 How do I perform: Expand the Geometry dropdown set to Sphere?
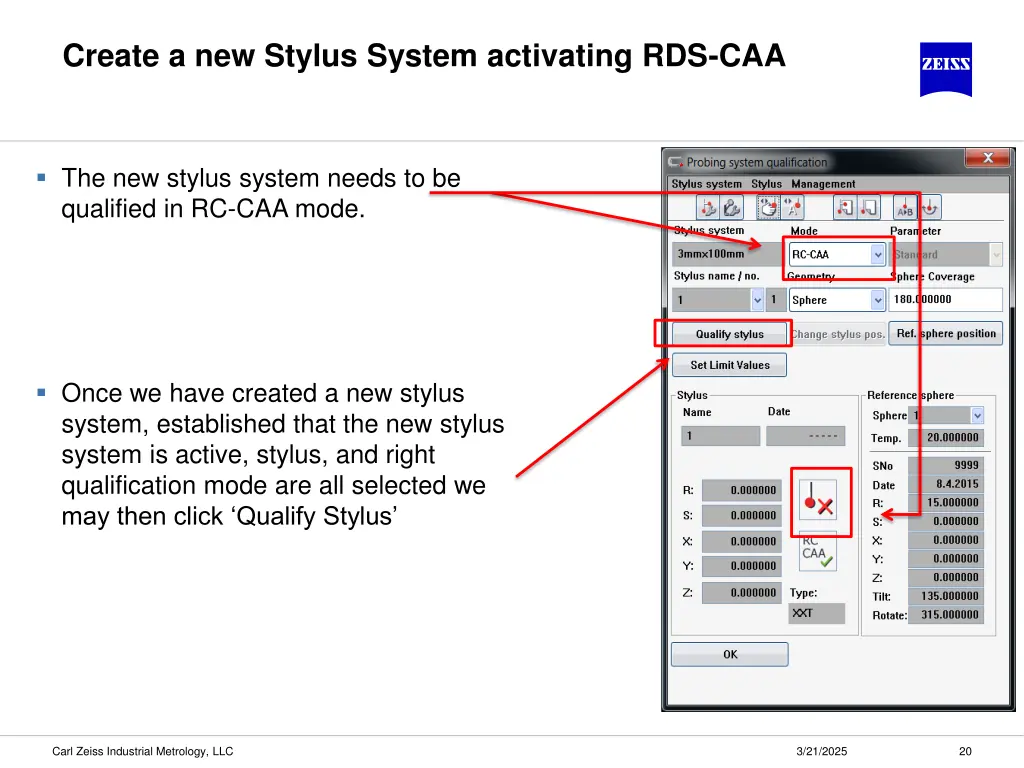877,300
